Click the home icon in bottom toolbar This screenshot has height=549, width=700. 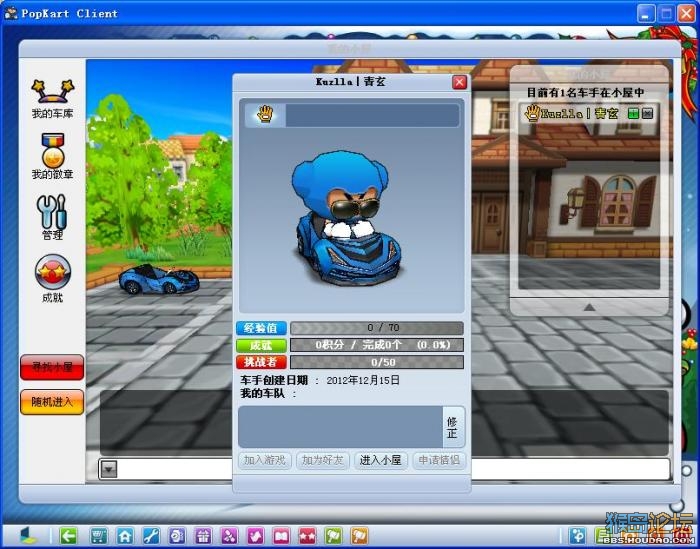125,535
